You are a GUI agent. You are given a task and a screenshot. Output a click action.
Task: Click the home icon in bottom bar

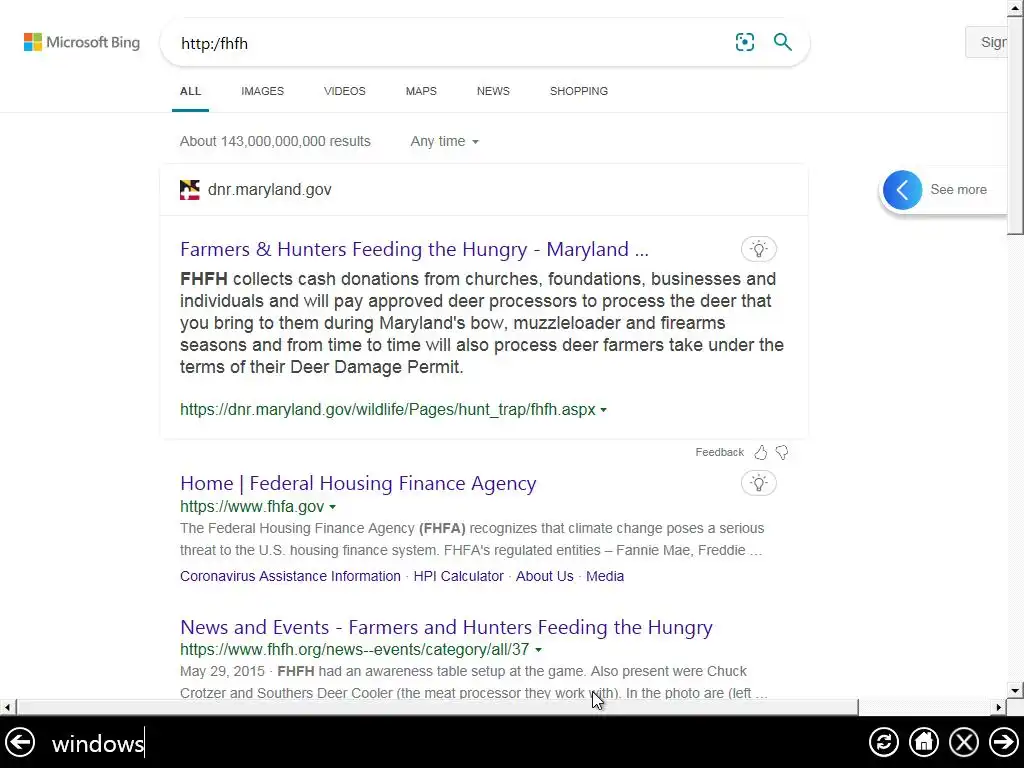[923, 743]
